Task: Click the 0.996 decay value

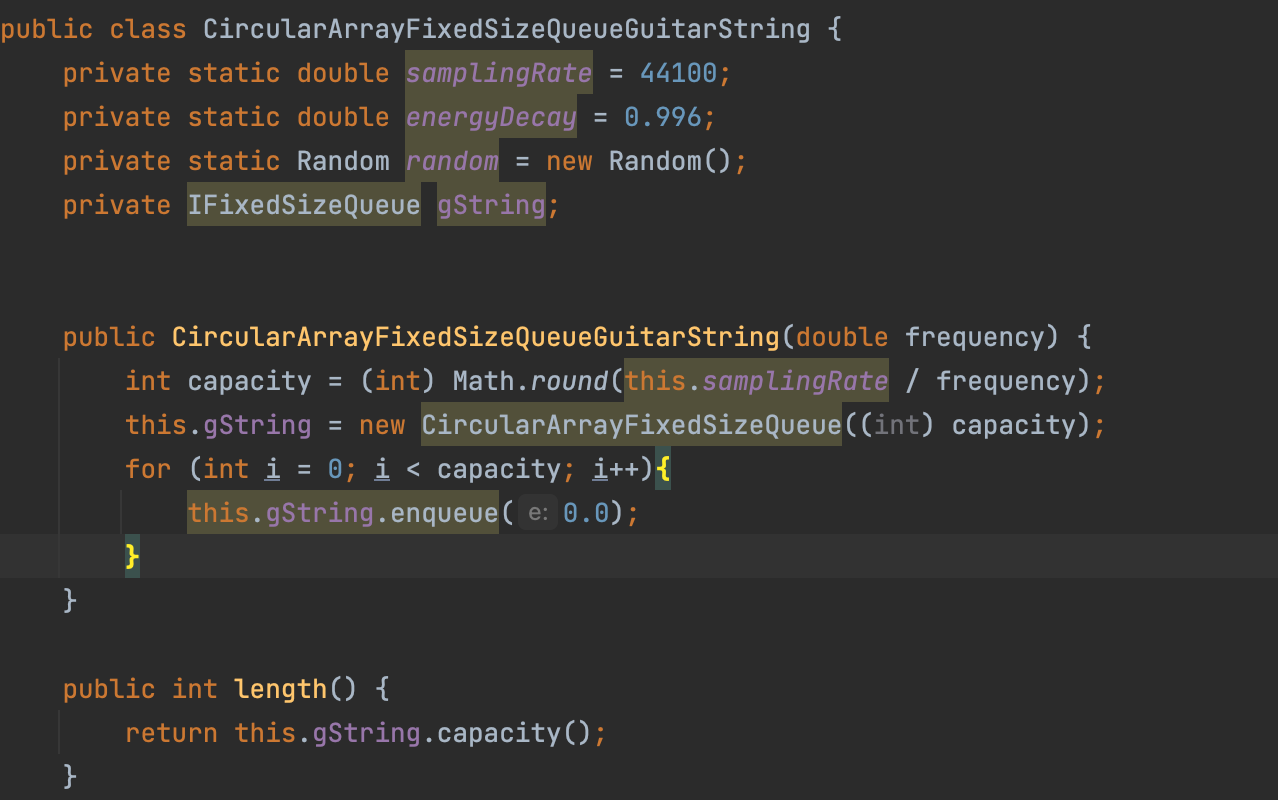Action: [663, 117]
